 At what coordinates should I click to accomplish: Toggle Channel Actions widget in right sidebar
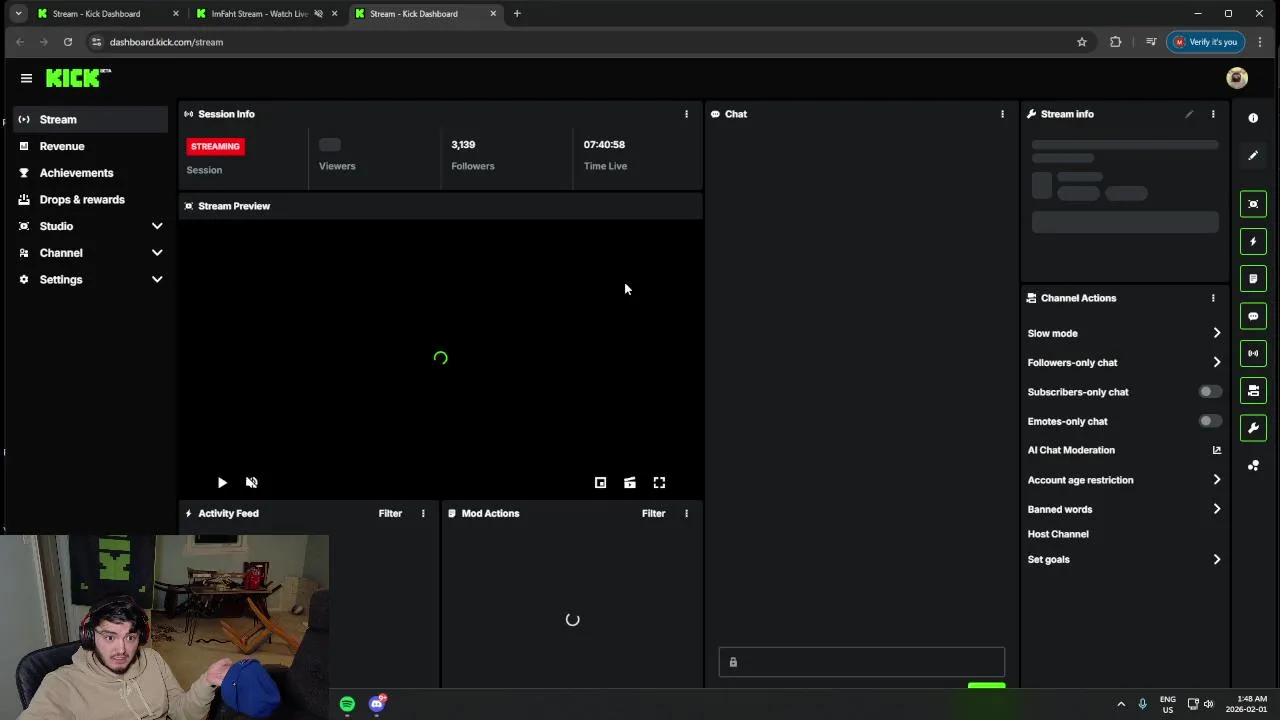1253,390
